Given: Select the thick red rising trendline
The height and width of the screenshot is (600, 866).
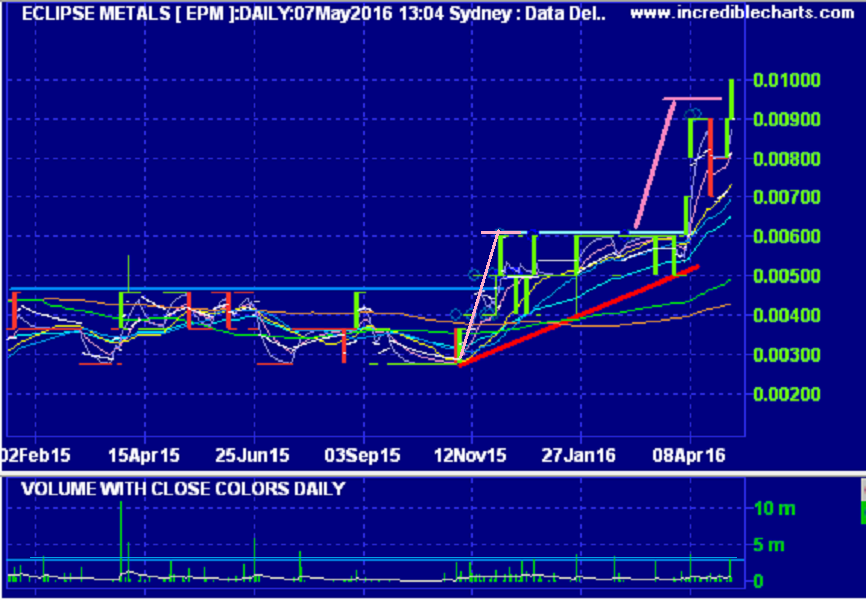Looking at the screenshot, I should [x=579, y=315].
